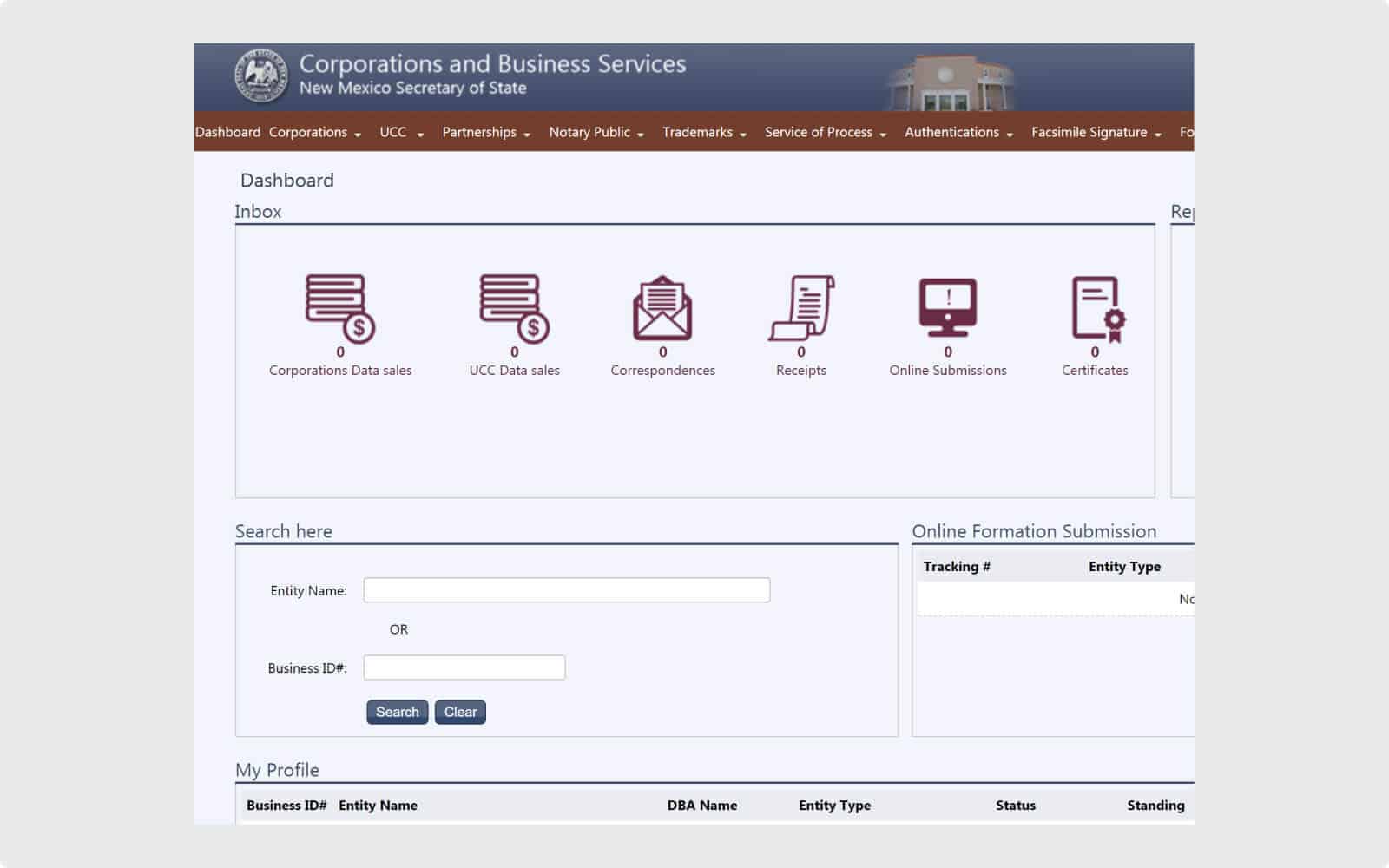Image resolution: width=1389 pixels, height=868 pixels.
Task: Click the Tracking # column header
Action: pos(957,566)
